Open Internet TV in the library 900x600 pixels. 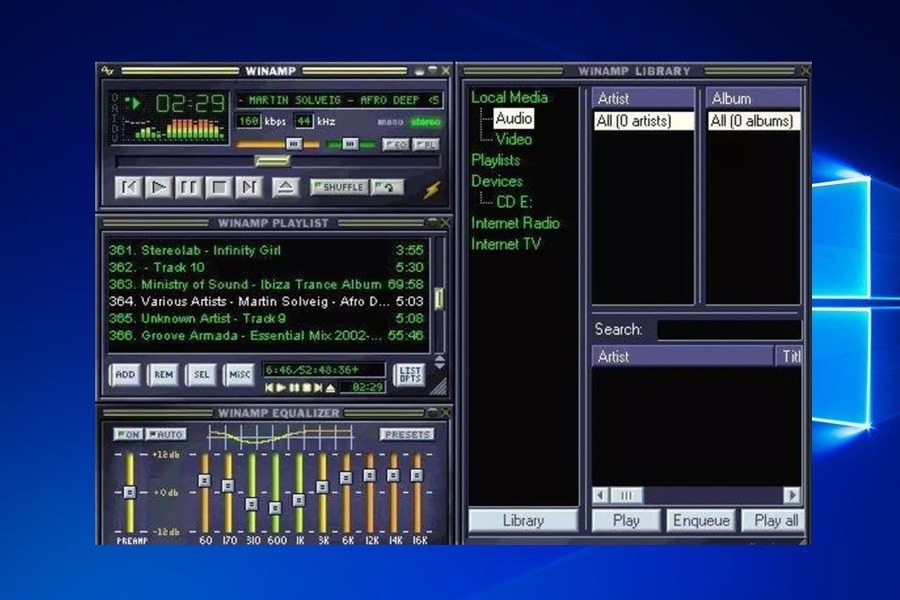(506, 244)
